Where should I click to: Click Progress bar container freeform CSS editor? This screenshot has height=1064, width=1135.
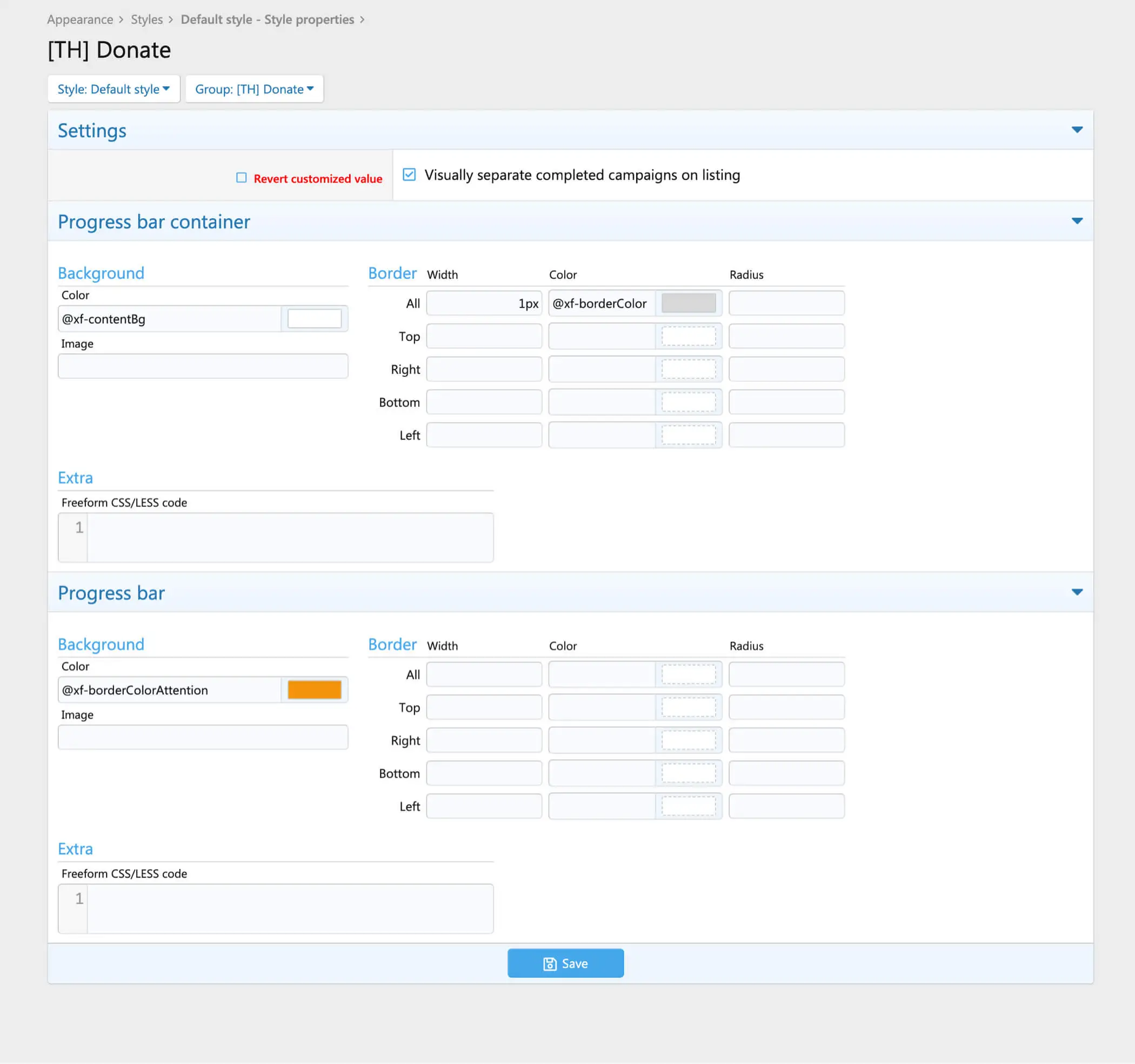tap(290, 537)
